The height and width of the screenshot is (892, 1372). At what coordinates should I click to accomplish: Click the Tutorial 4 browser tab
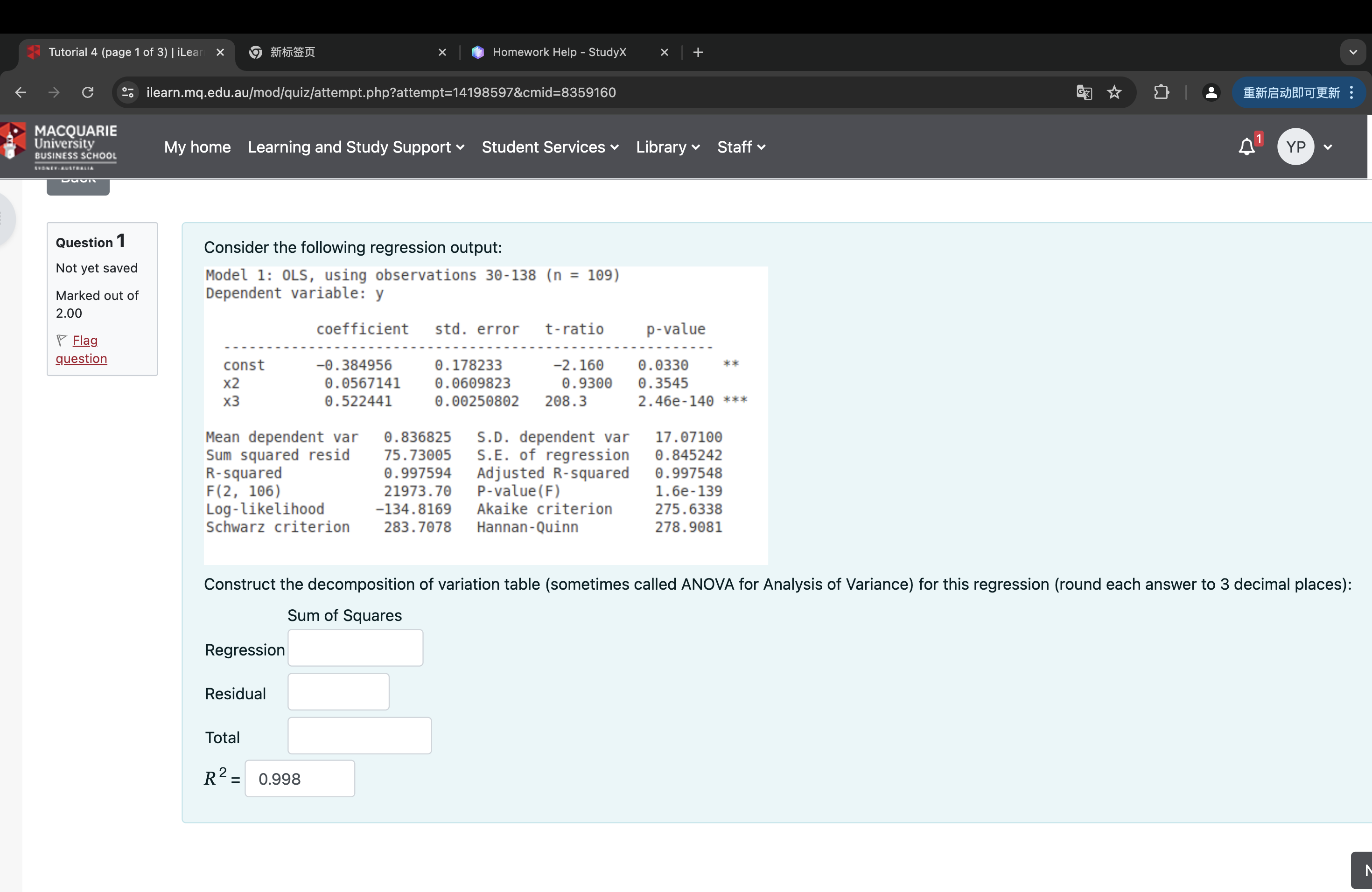point(120,52)
